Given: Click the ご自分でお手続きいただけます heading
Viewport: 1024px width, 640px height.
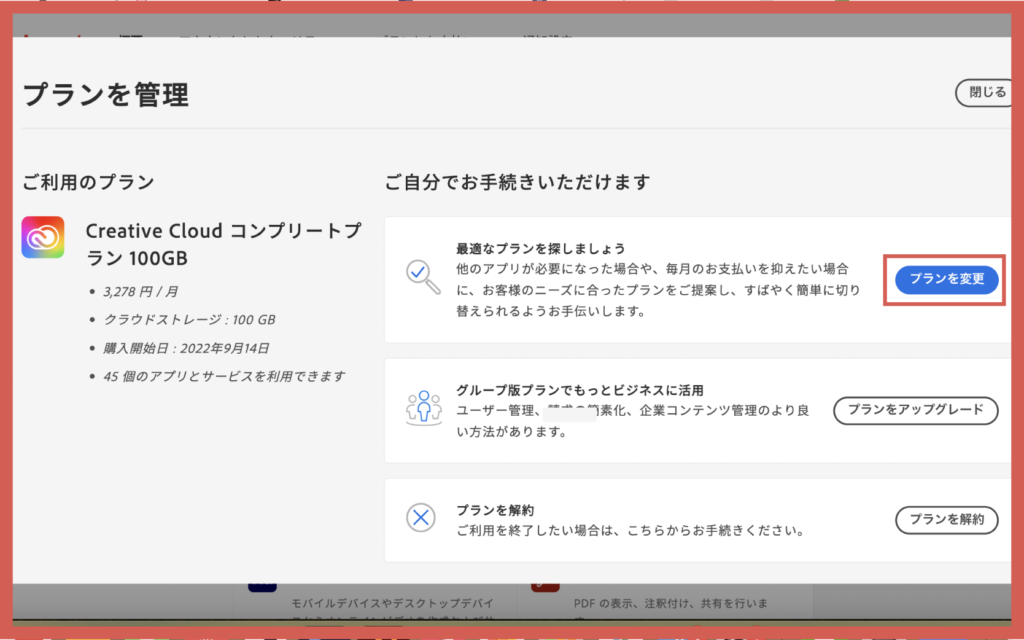Looking at the screenshot, I should [517, 182].
